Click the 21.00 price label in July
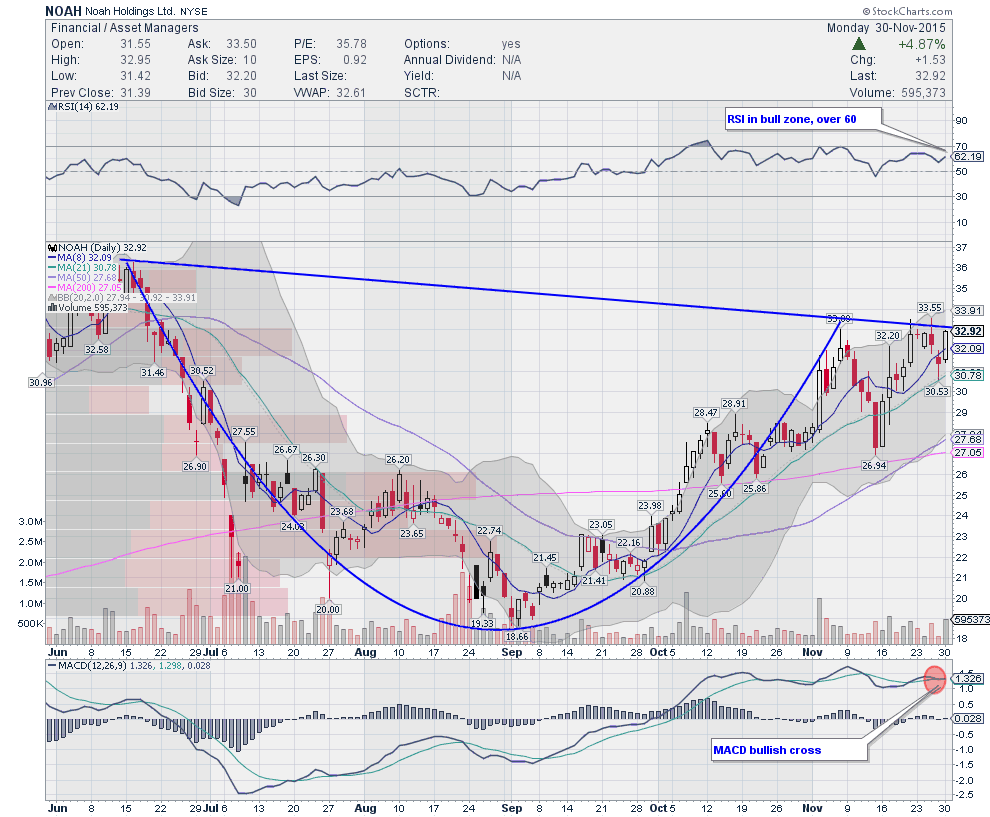 pyautogui.click(x=237, y=588)
